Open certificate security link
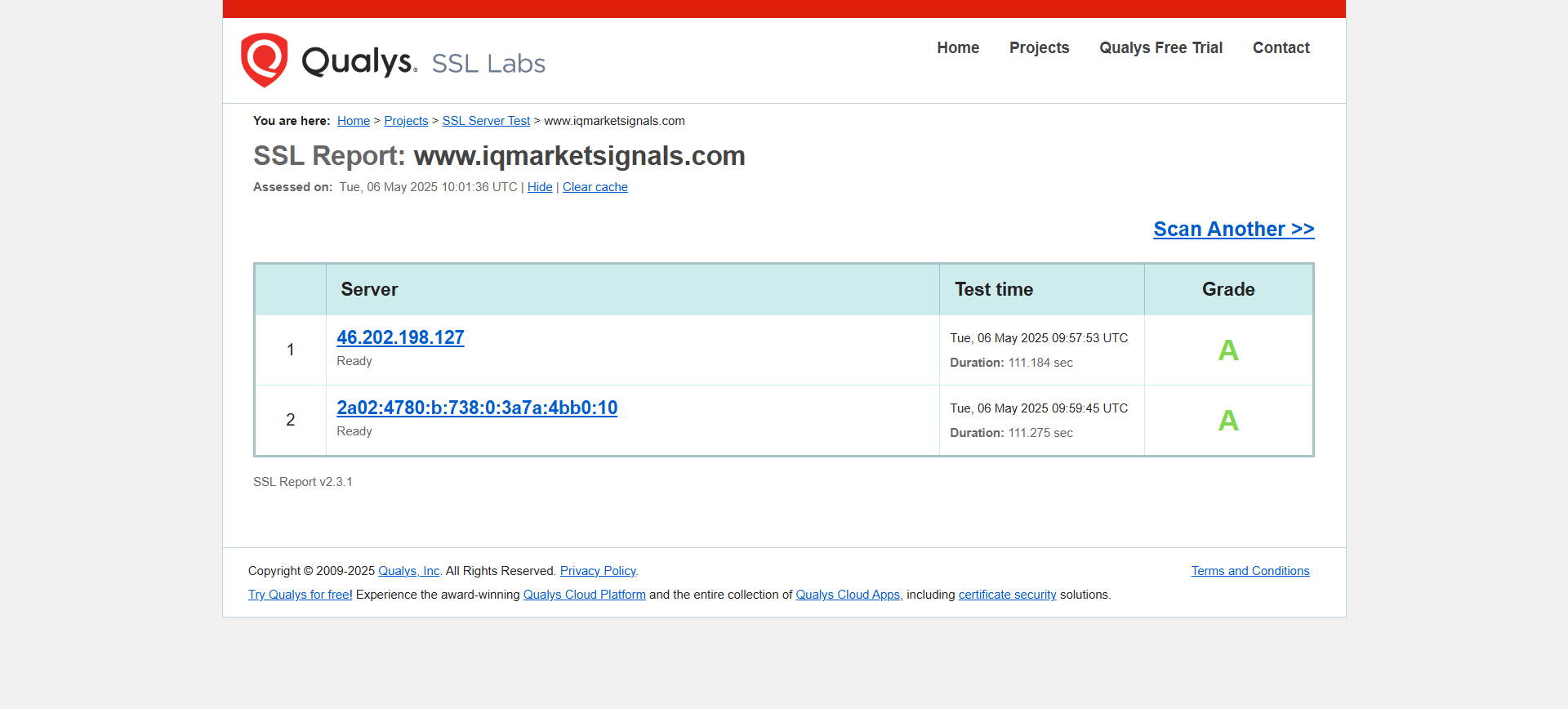This screenshot has height=709, width=1568. [1007, 595]
